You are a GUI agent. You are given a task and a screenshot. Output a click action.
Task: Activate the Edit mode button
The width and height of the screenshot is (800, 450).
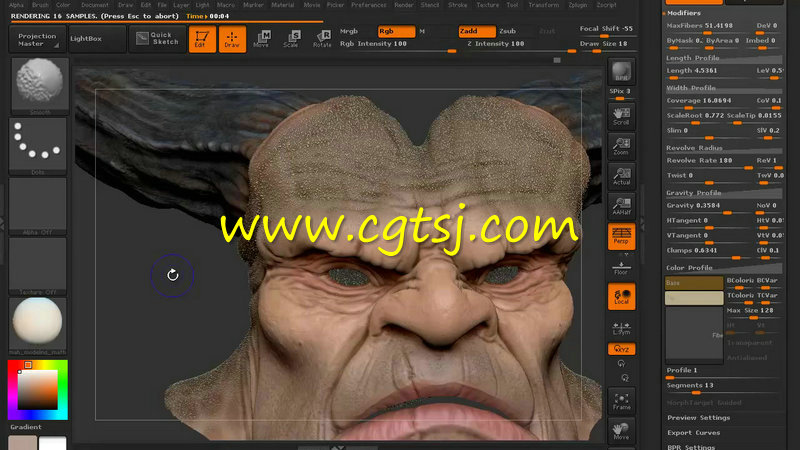(x=202, y=39)
